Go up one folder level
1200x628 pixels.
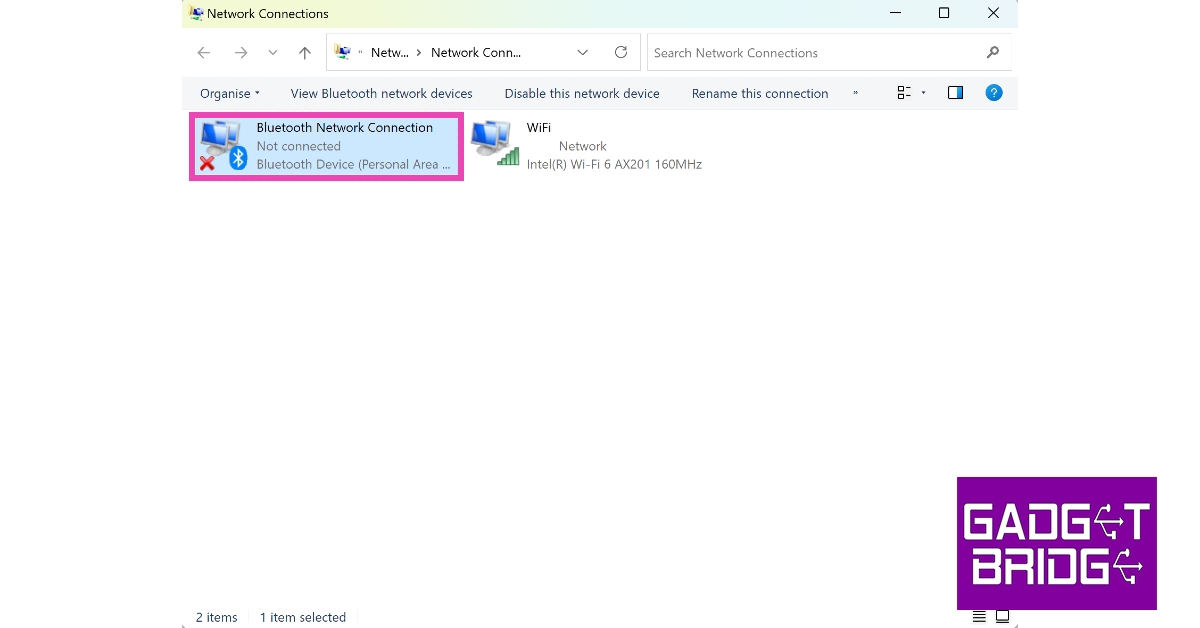[305, 53]
